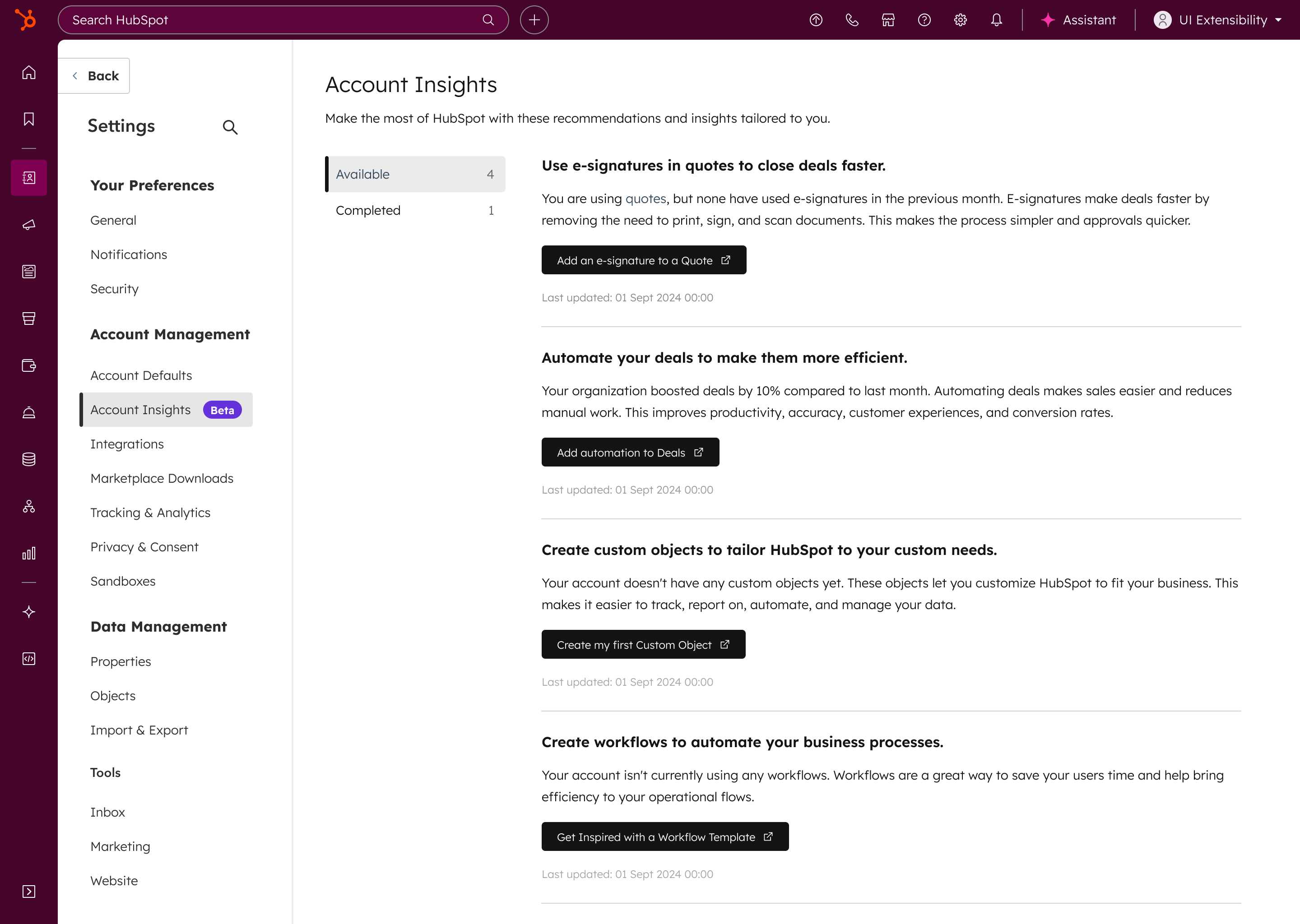Screen dimensions: 1300x924
Task: Open the UI Extensibility account dropdown
Action: (1217, 20)
